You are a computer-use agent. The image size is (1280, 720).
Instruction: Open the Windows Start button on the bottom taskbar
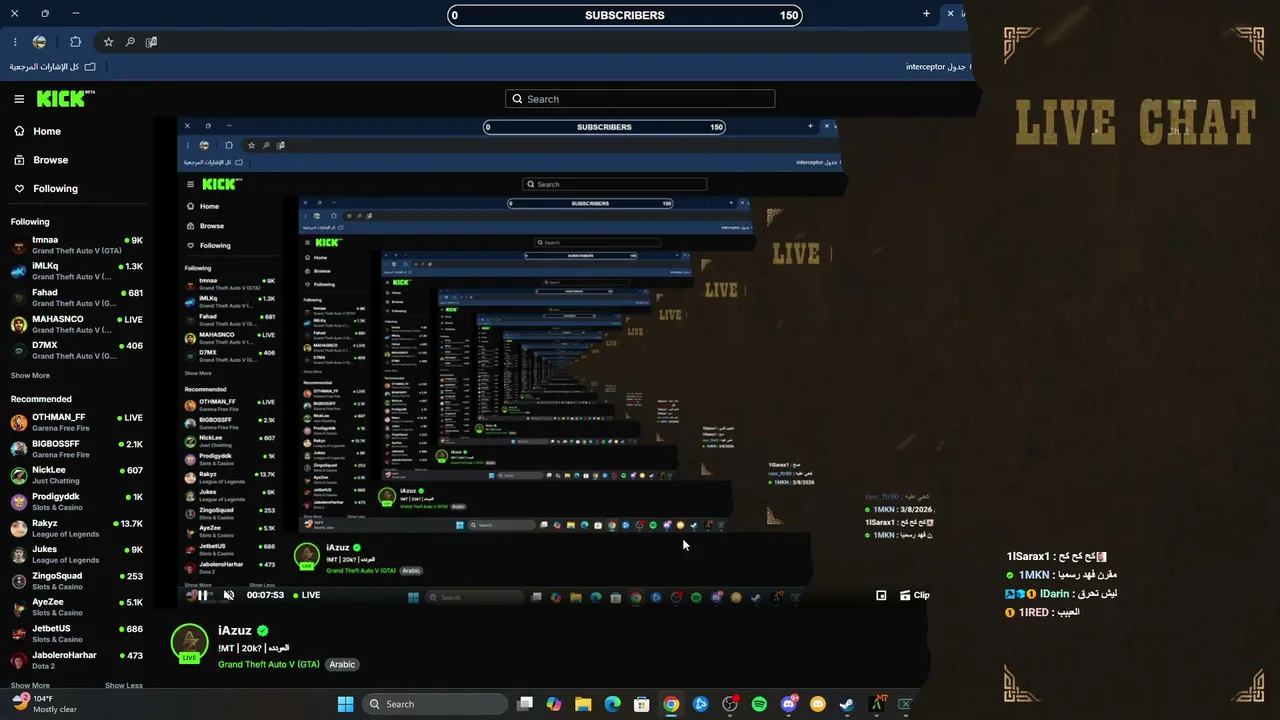click(345, 704)
